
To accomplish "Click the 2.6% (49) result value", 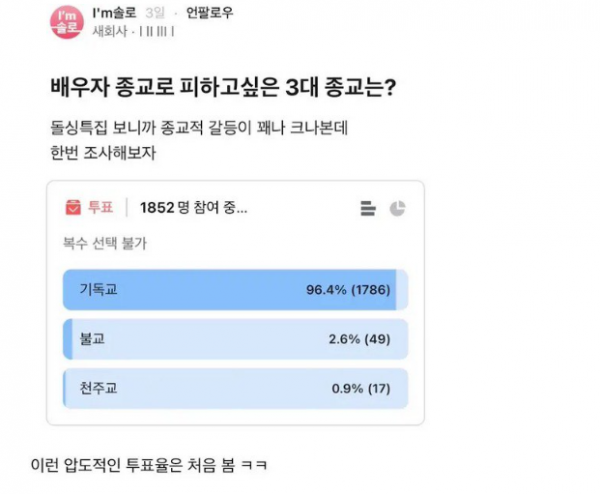I will coord(360,339).
